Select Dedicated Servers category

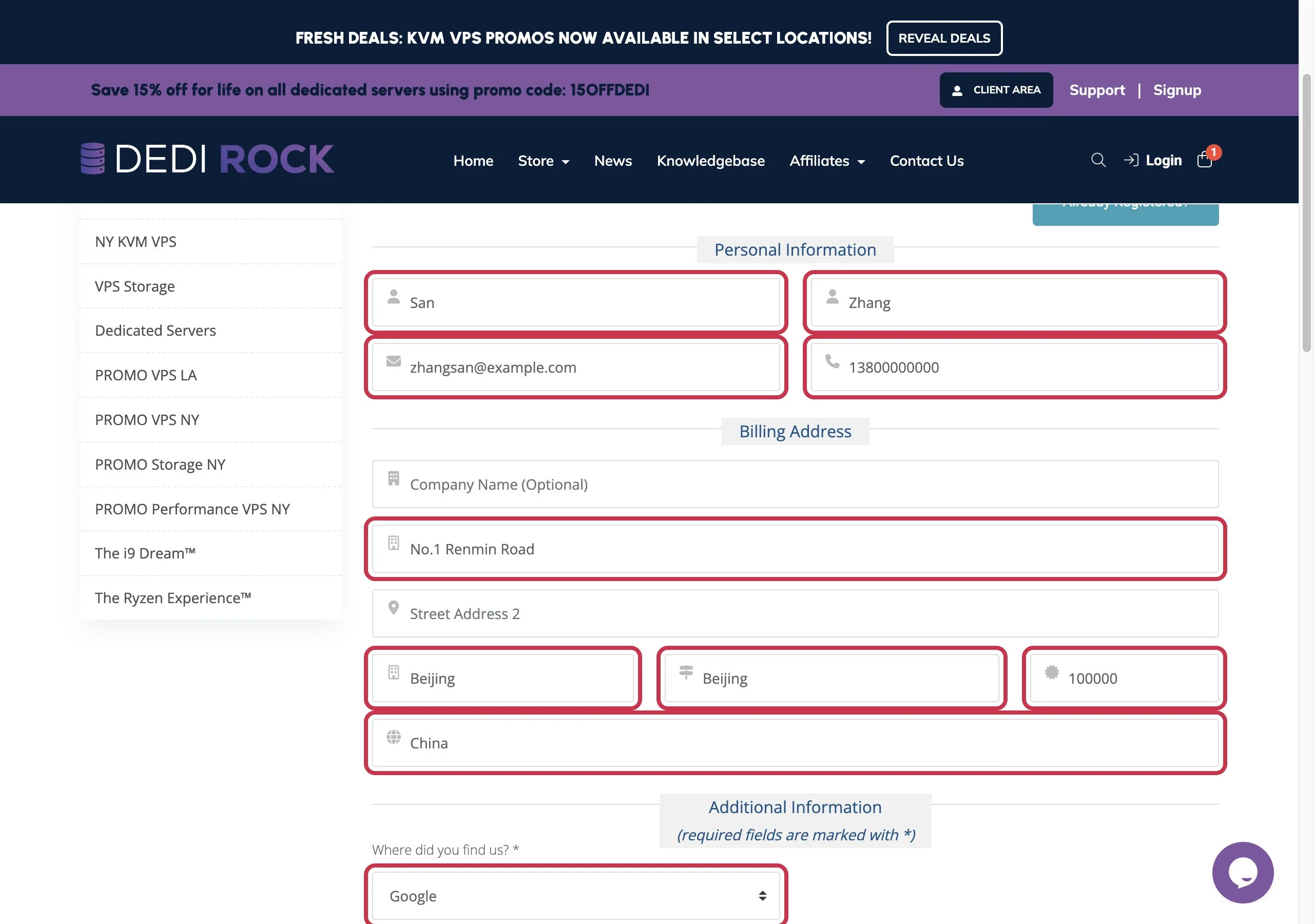210,330
